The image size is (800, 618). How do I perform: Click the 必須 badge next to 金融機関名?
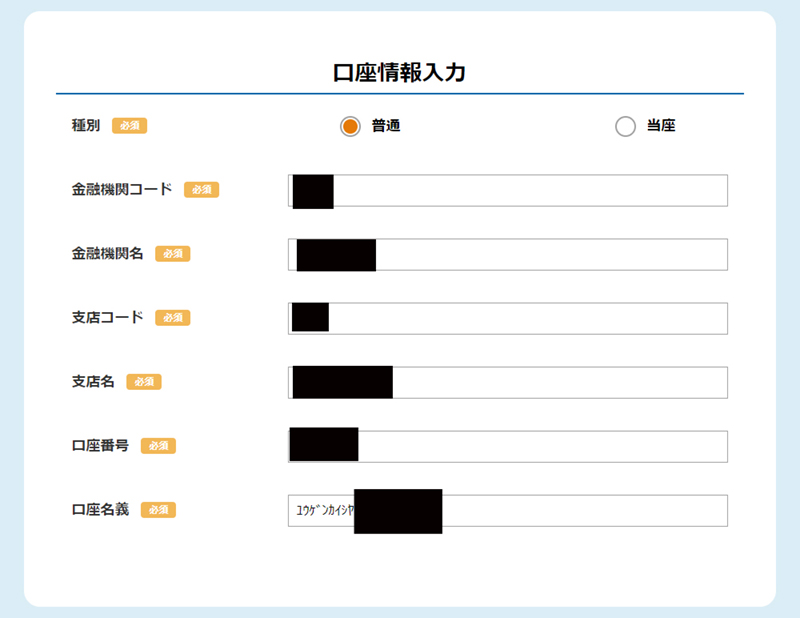(173, 254)
